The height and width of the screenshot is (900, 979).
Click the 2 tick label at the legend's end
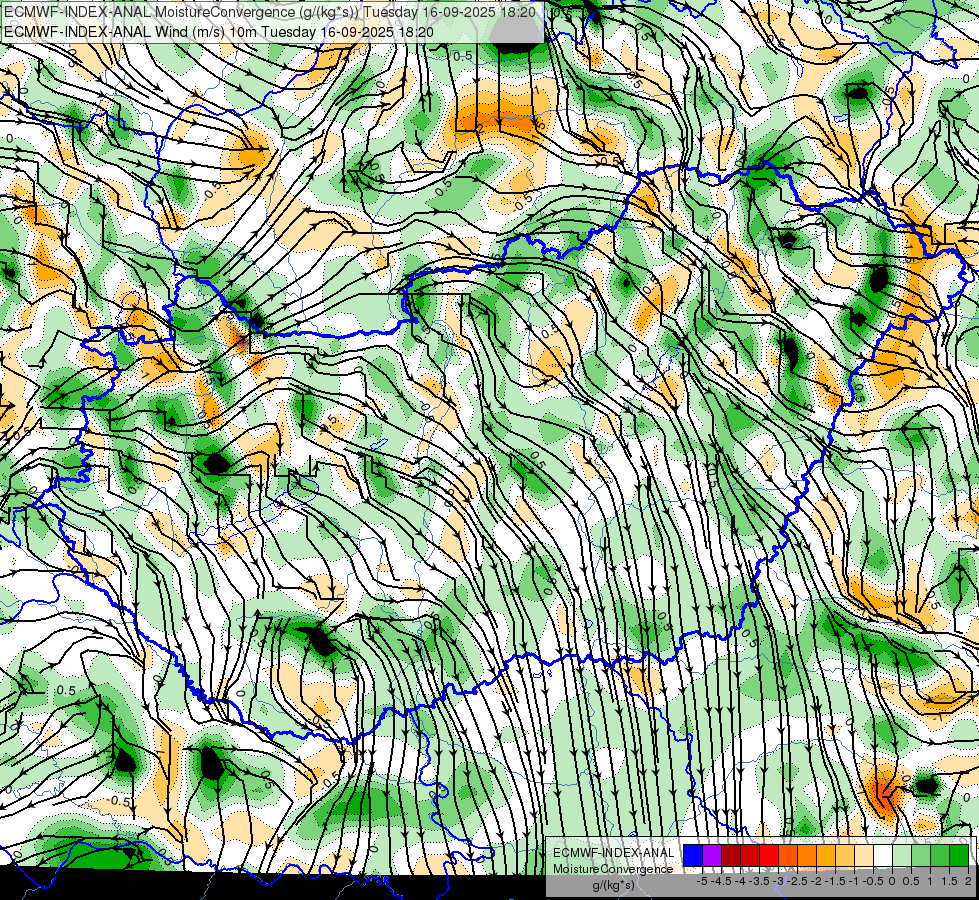(968, 881)
